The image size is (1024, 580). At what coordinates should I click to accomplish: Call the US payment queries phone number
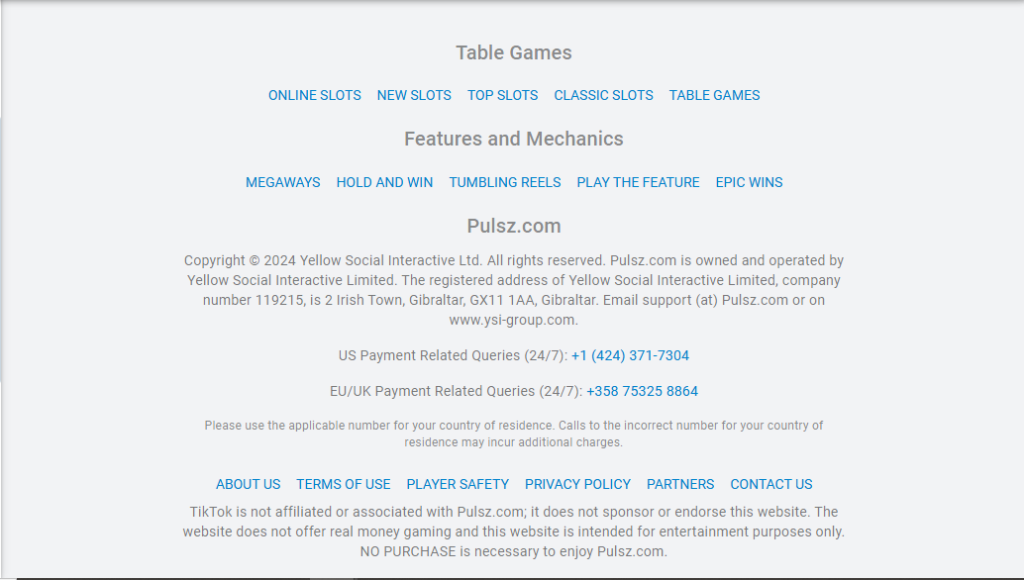[630, 355]
